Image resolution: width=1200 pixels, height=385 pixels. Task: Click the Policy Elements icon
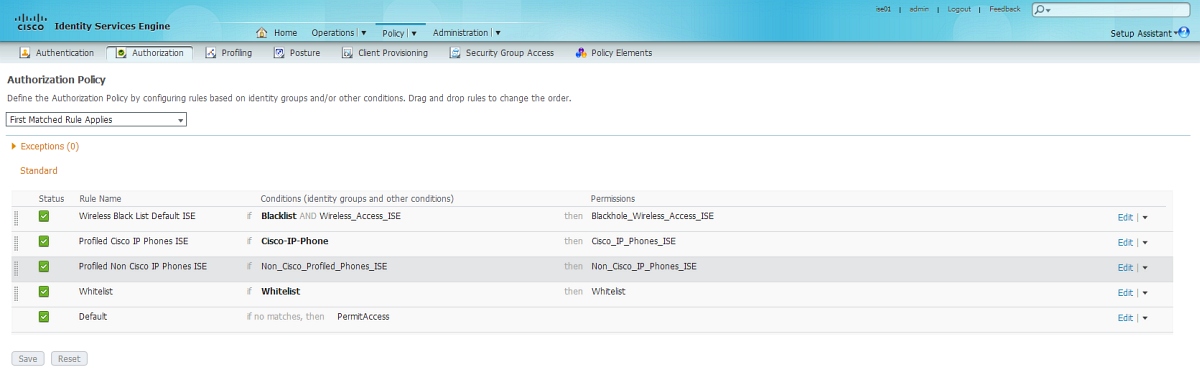click(580, 53)
